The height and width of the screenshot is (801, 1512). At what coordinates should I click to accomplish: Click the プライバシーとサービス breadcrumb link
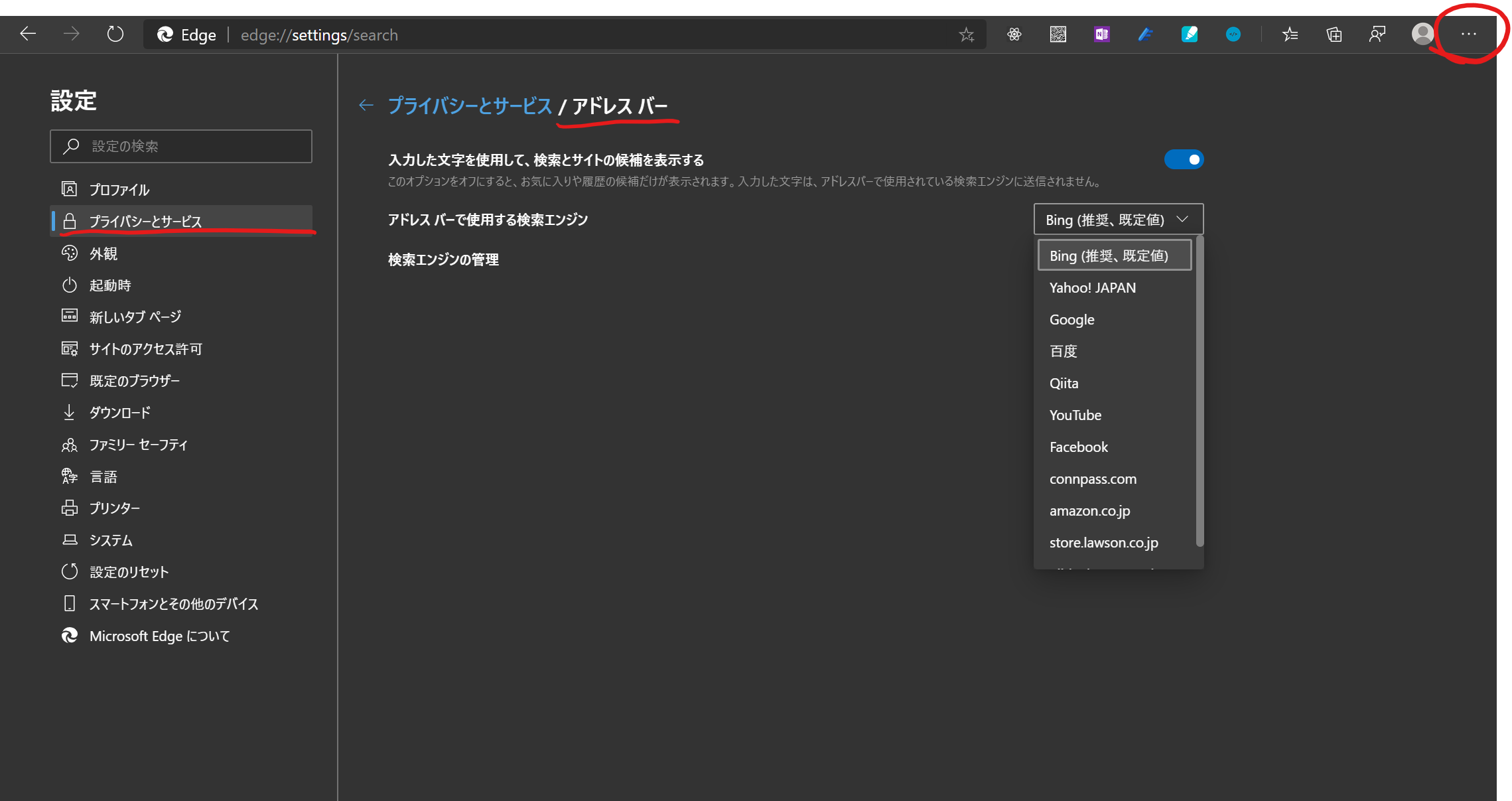click(470, 106)
